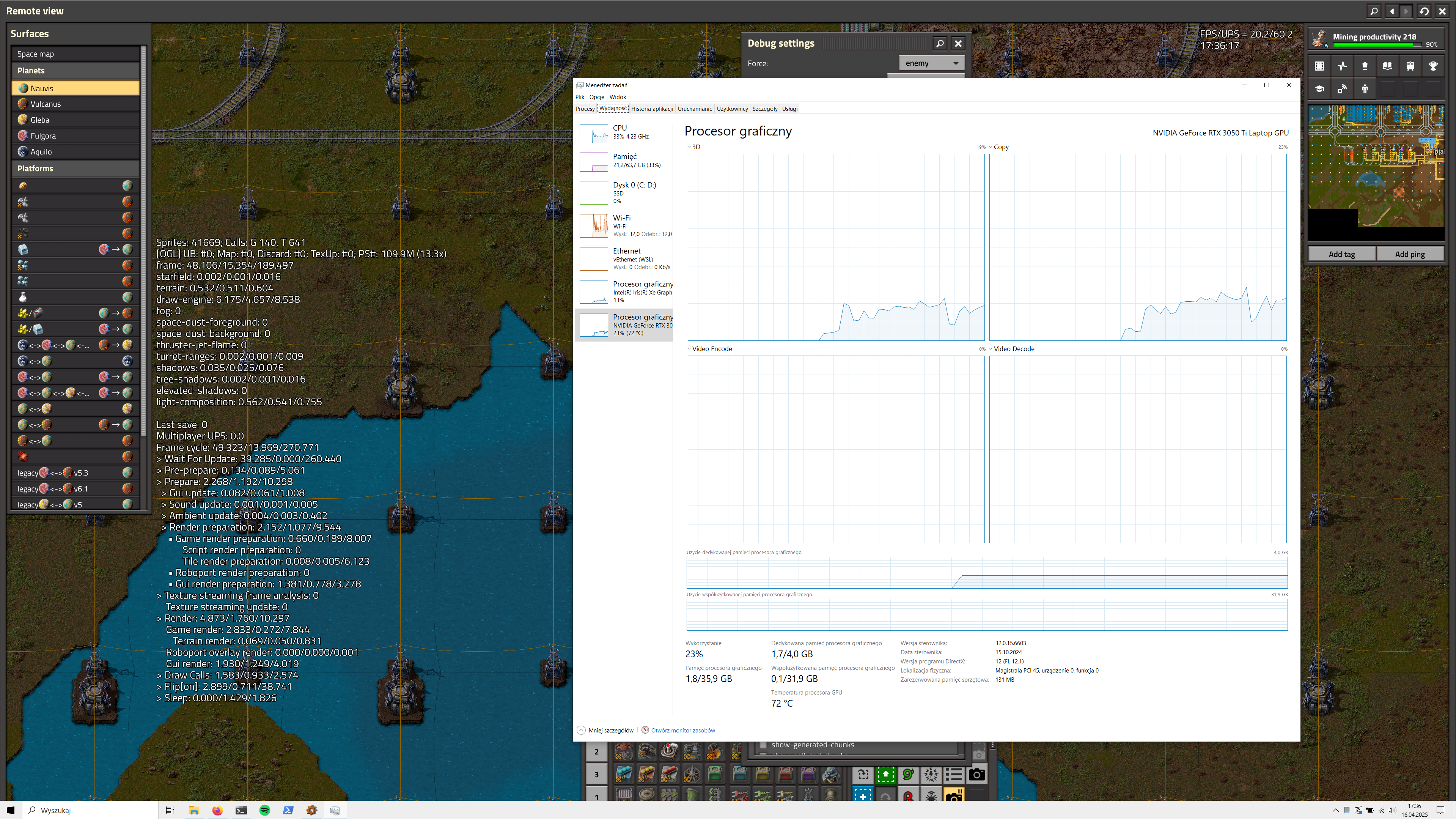Image resolution: width=1456 pixels, height=819 pixels.
Task: Open the Copy graph dropdown in Task Manager
Action: tap(991, 147)
